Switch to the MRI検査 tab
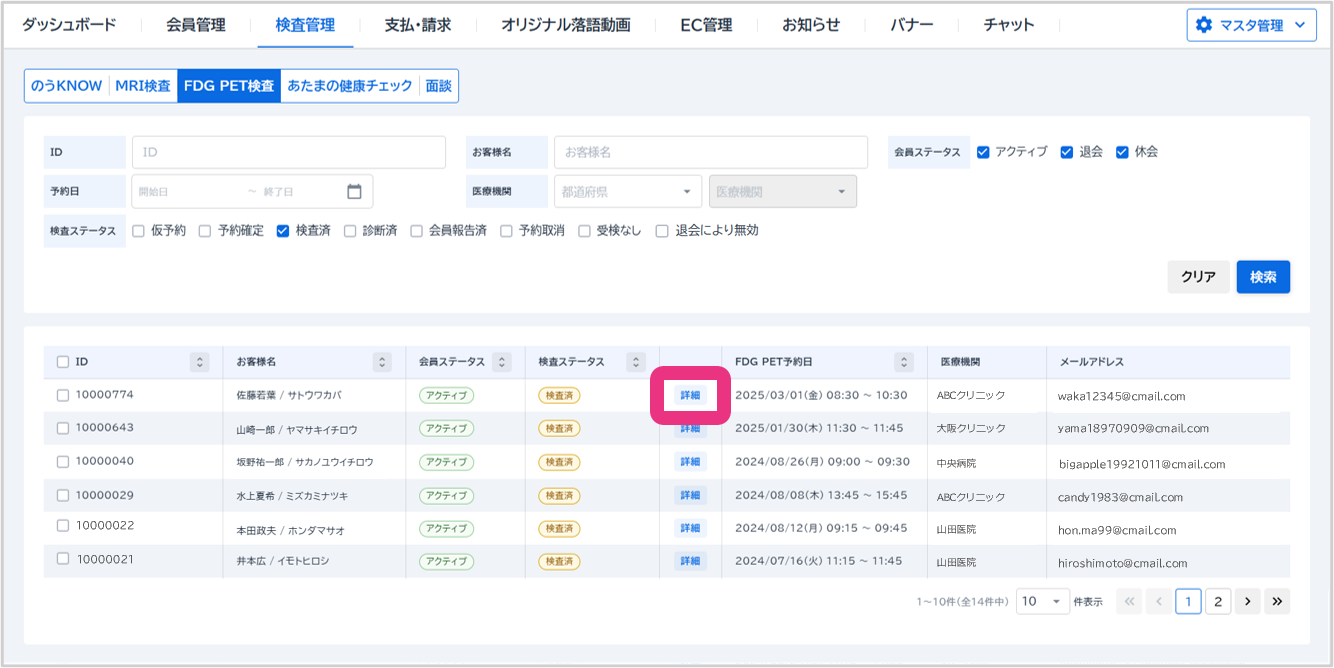The height and width of the screenshot is (668, 1334). point(143,86)
